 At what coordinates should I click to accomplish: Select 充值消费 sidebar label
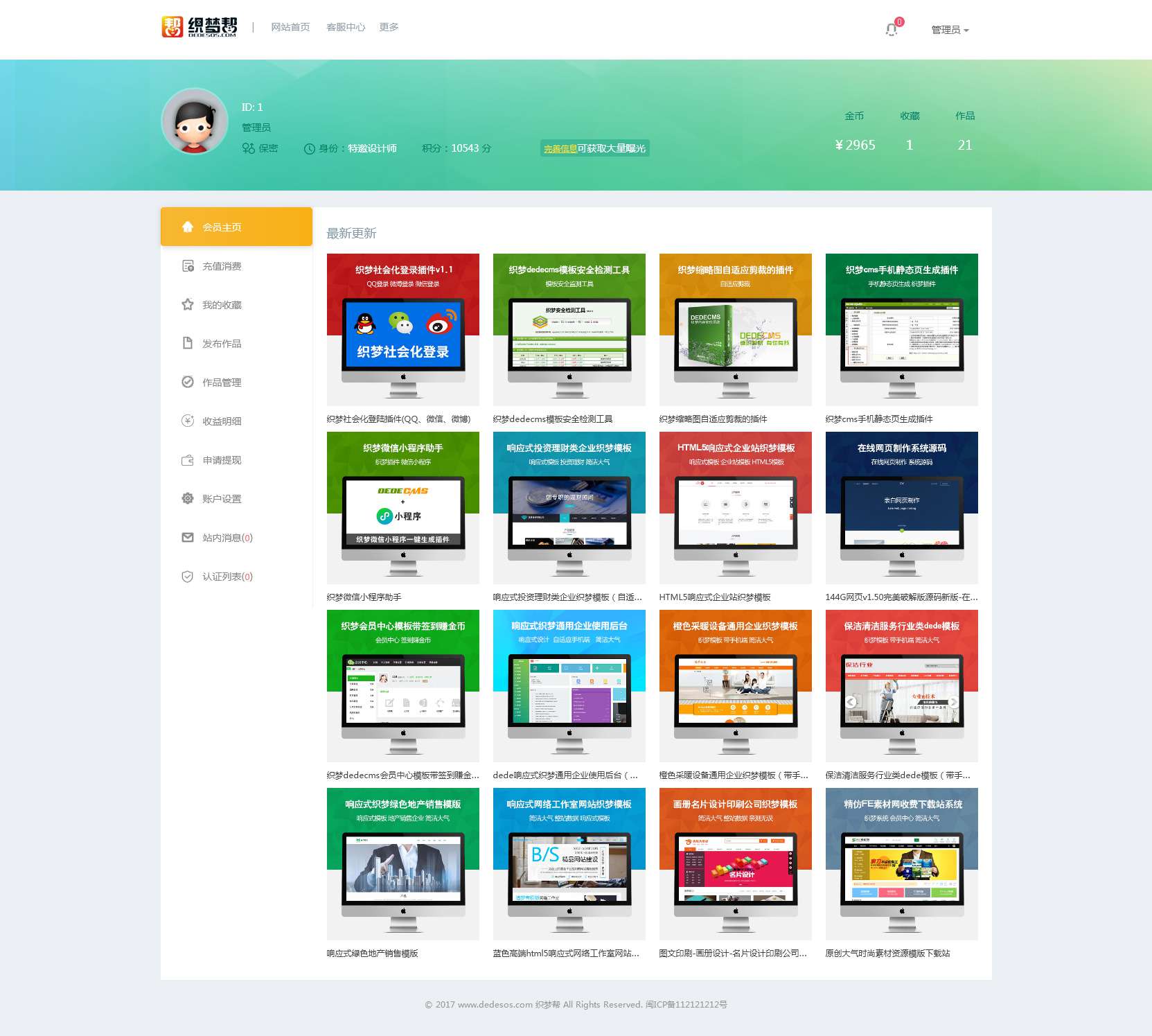tap(222, 266)
